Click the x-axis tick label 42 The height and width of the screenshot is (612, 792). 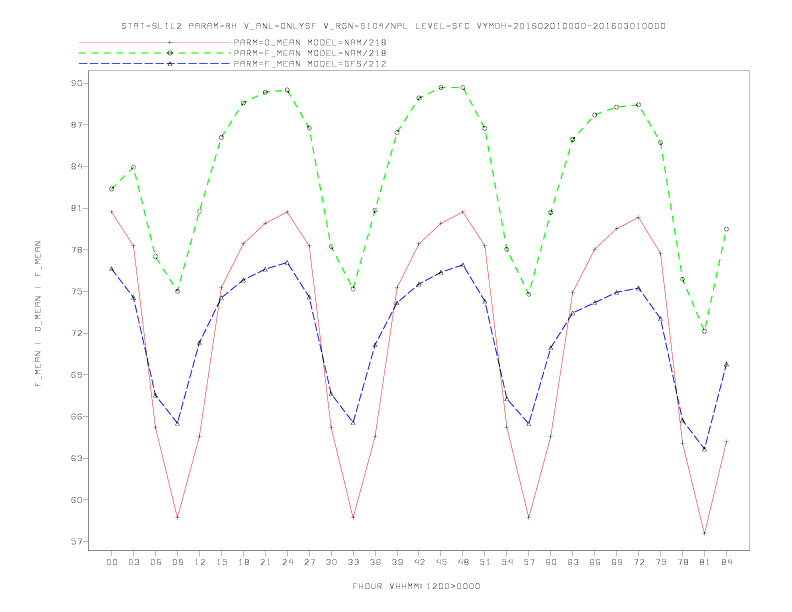419,562
